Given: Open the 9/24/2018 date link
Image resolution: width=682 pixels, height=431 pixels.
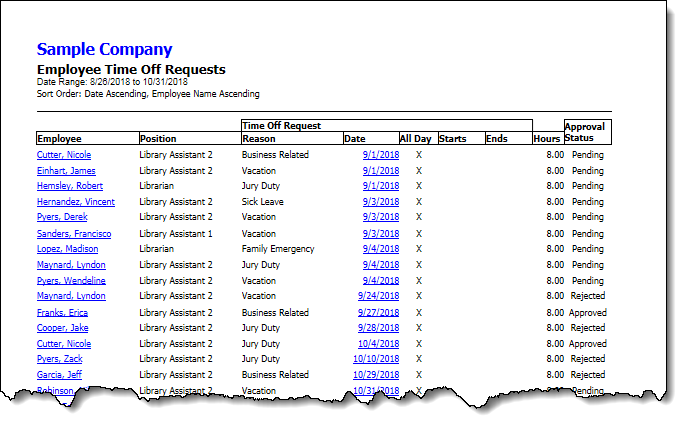Looking at the screenshot, I should pos(378,296).
